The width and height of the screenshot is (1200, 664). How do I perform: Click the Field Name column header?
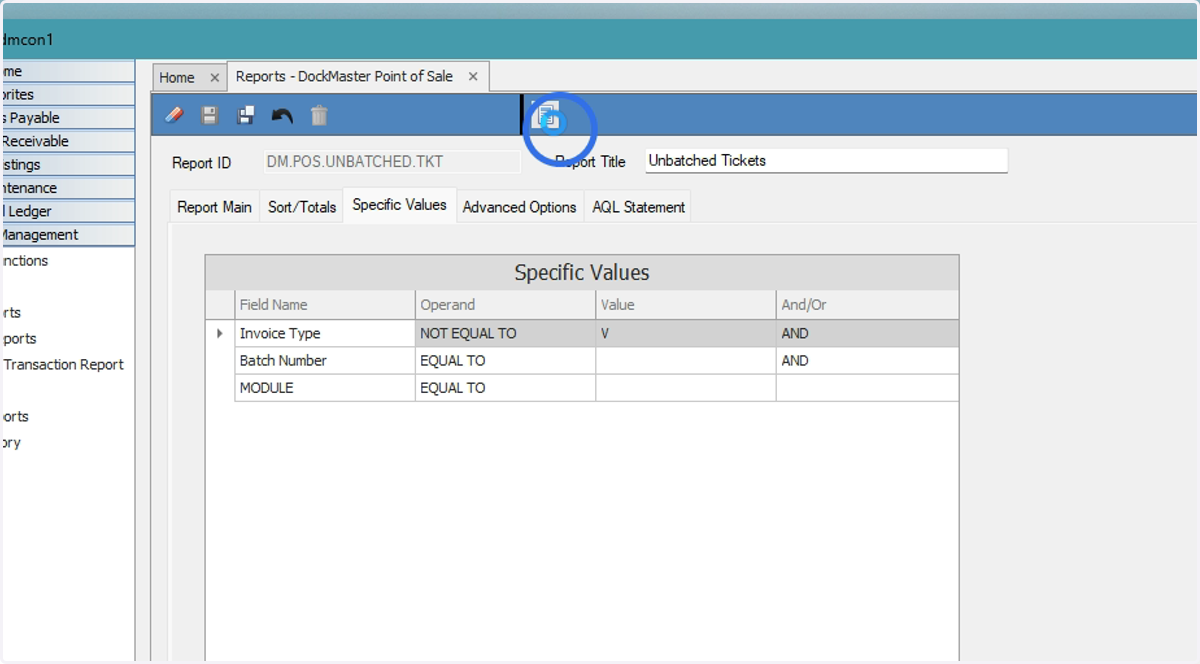pyautogui.click(x=325, y=305)
